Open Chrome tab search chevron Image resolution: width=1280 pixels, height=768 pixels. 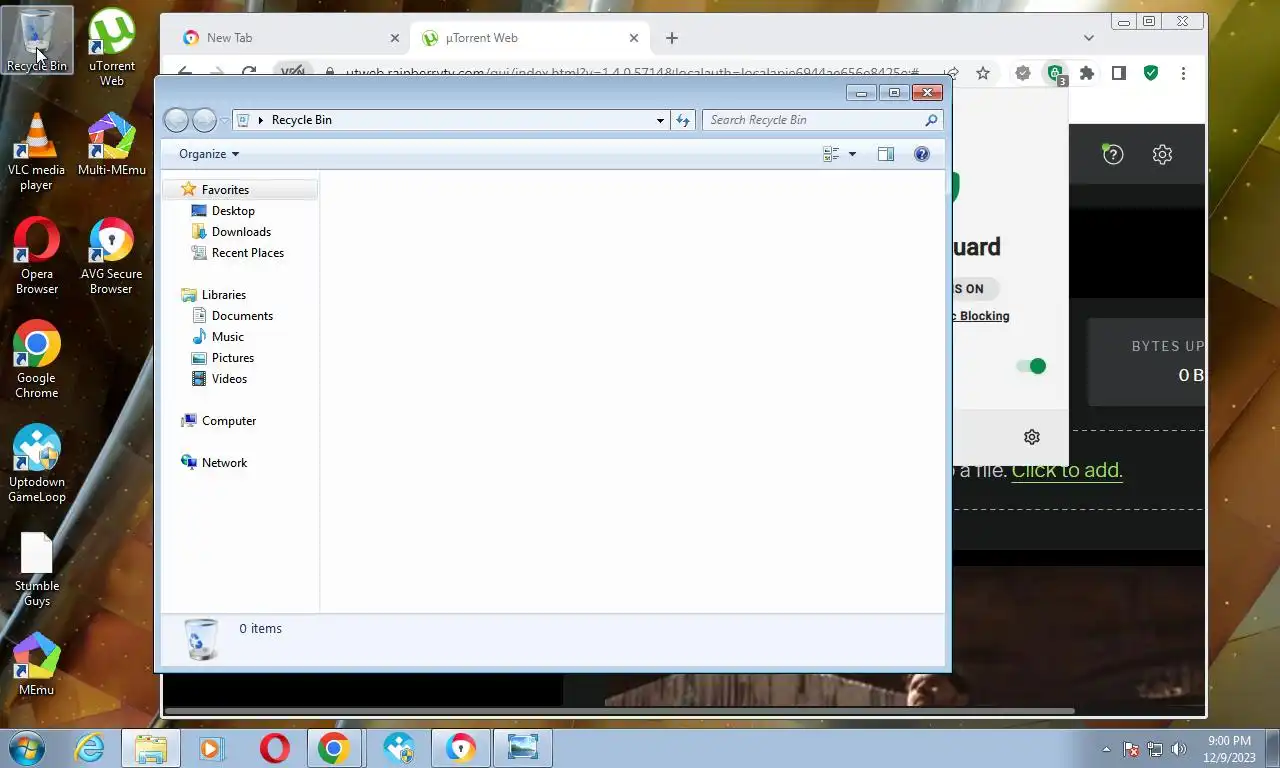[x=1089, y=38]
